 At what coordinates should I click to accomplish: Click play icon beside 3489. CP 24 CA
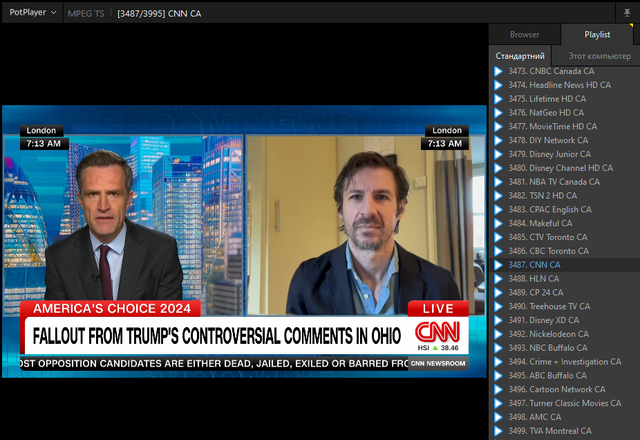tap(498, 293)
